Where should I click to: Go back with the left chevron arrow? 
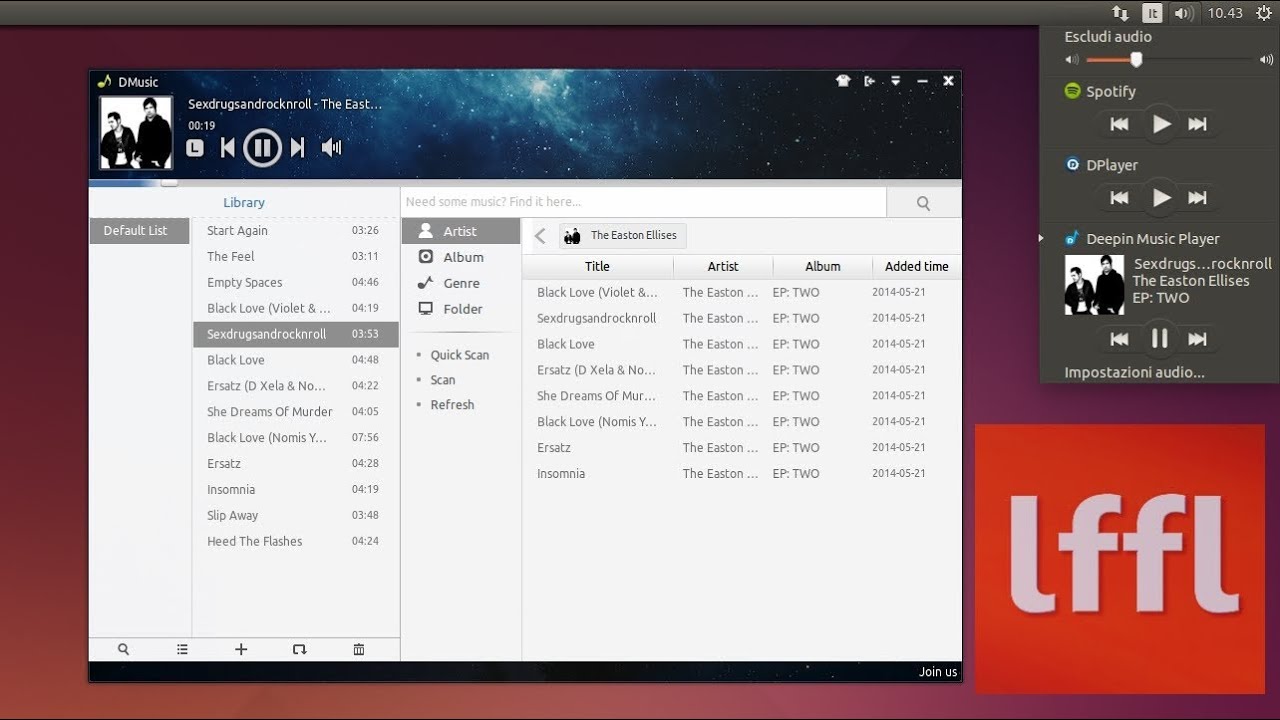coord(540,236)
